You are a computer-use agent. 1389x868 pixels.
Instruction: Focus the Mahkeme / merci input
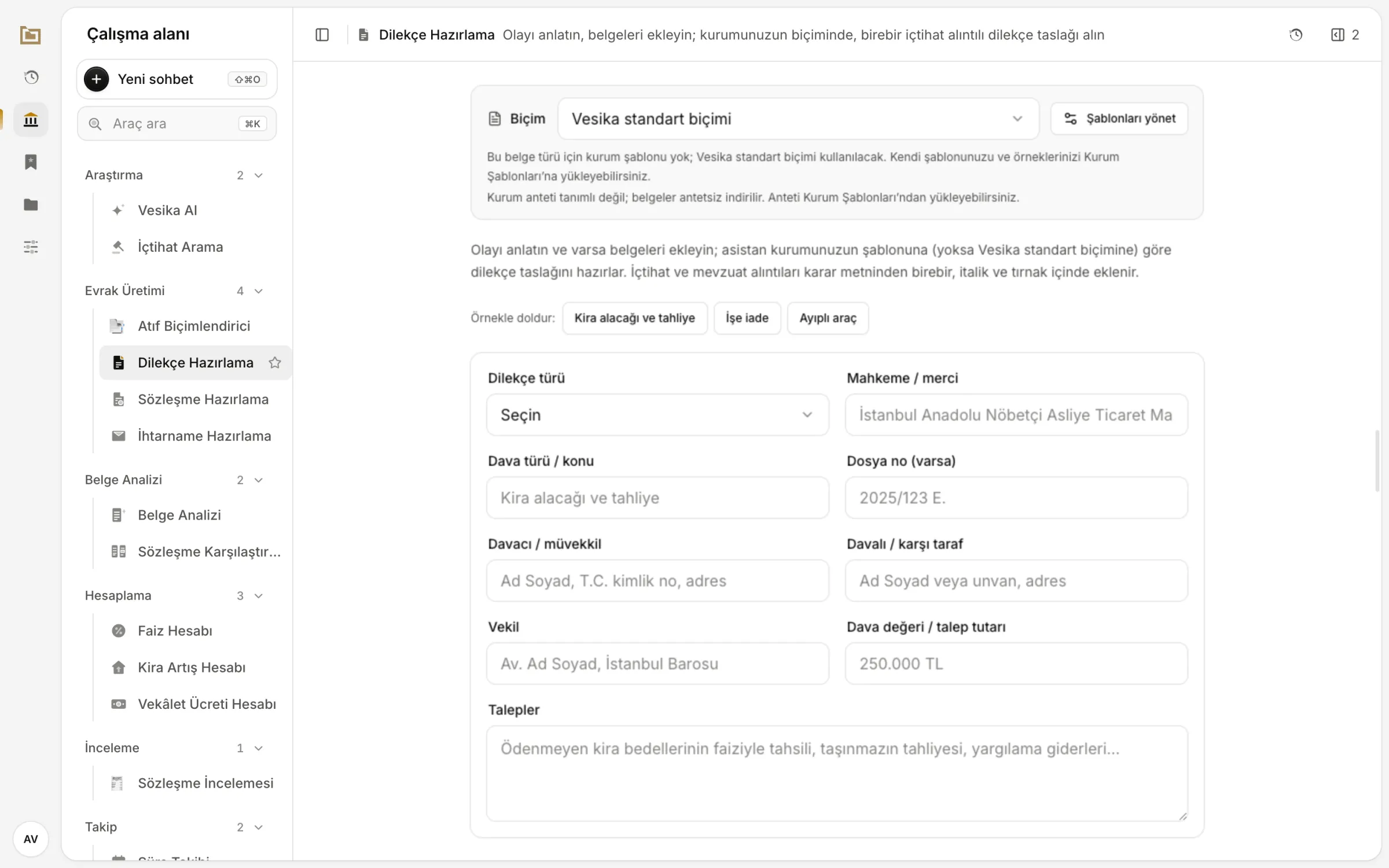(x=1016, y=415)
